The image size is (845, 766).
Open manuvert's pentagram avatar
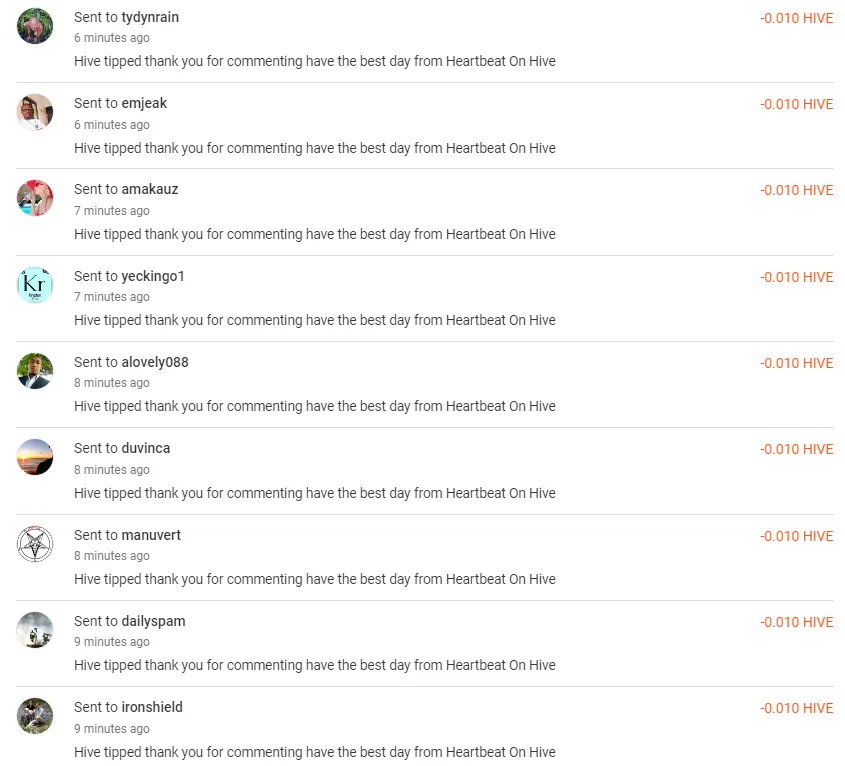click(35, 544)
